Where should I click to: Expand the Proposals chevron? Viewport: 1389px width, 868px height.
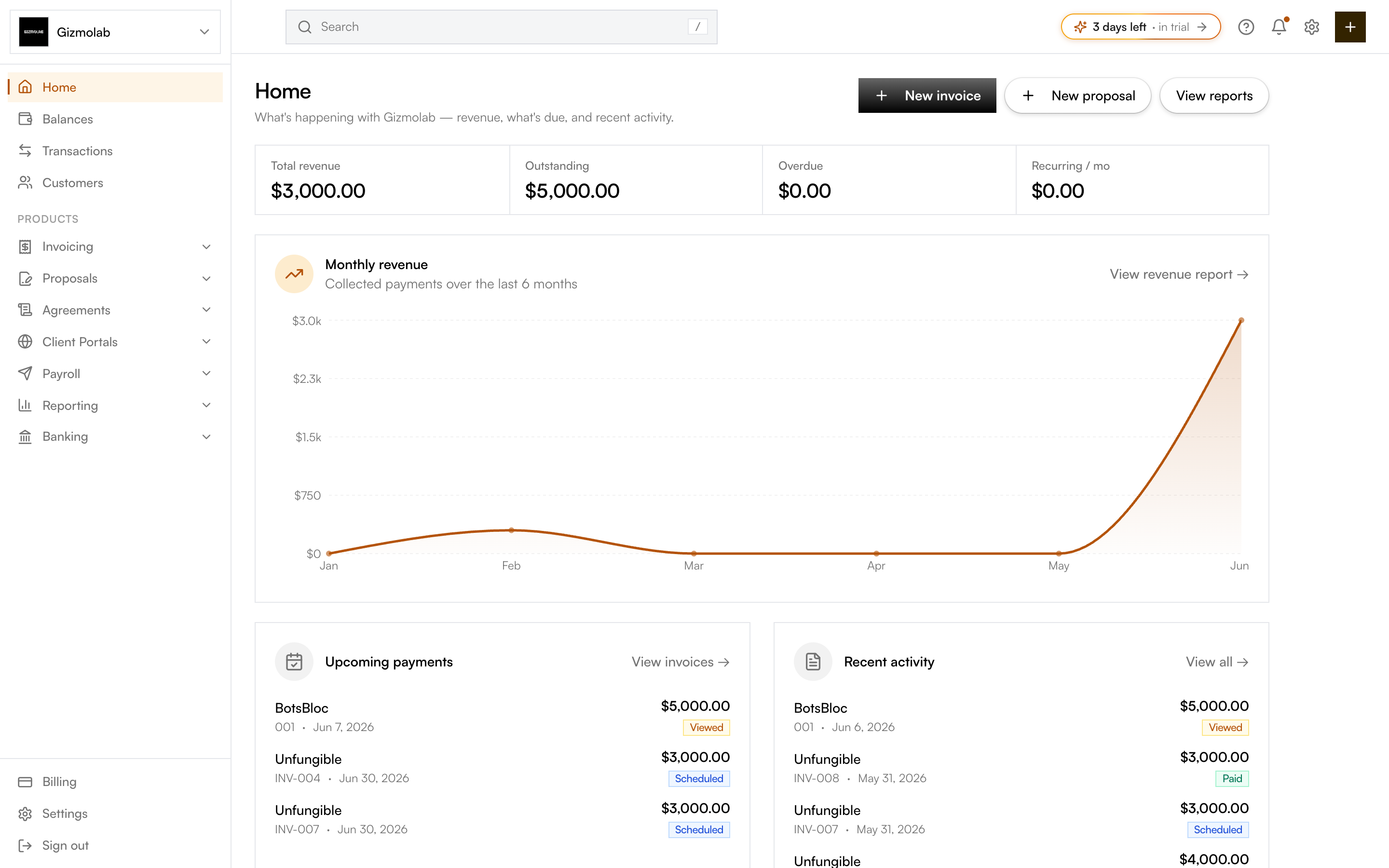pyautogui.click(x=206, y=278)
